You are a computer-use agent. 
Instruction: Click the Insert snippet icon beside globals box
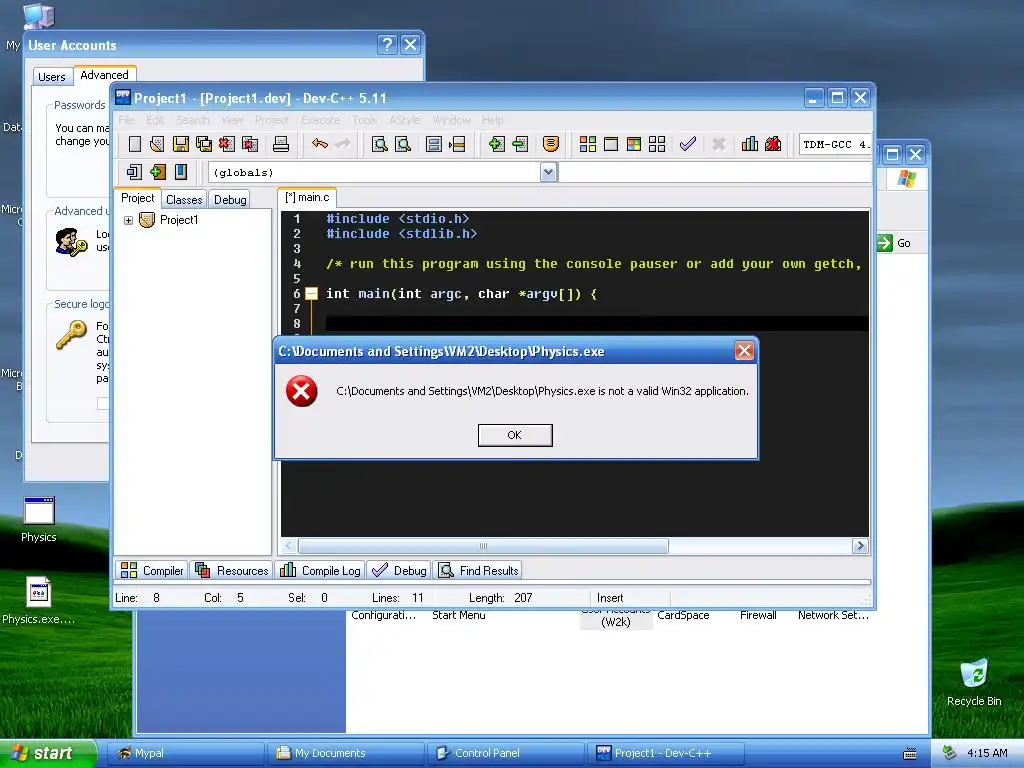(x=134, y=172)
